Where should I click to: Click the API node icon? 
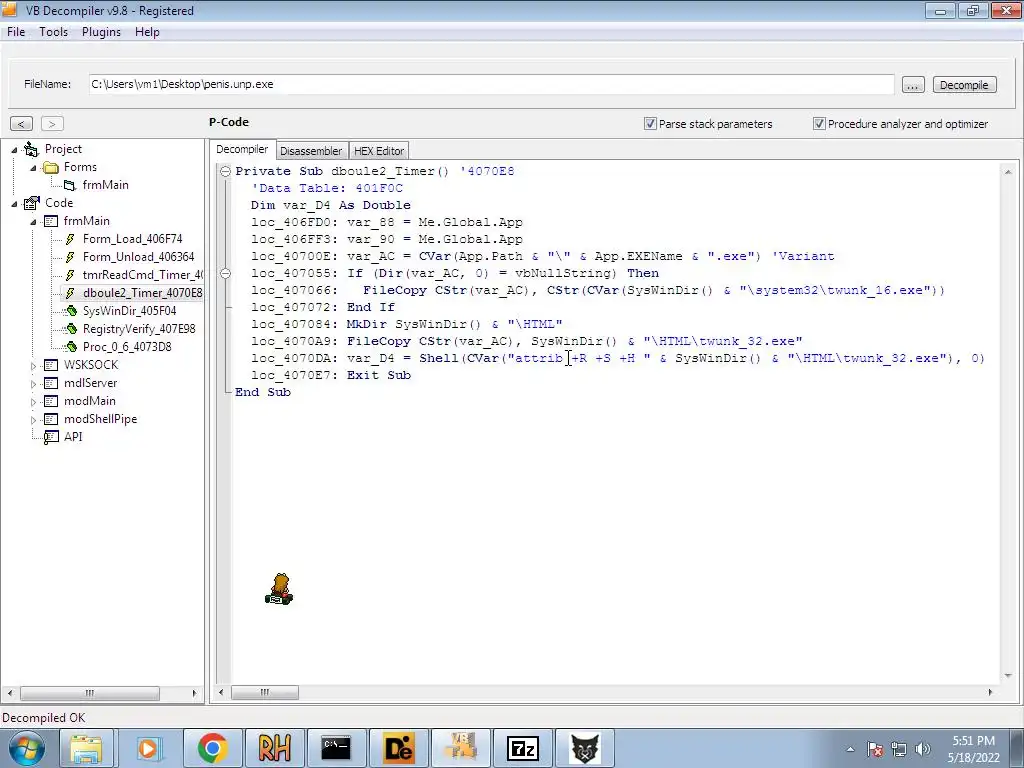pos(50,438)
